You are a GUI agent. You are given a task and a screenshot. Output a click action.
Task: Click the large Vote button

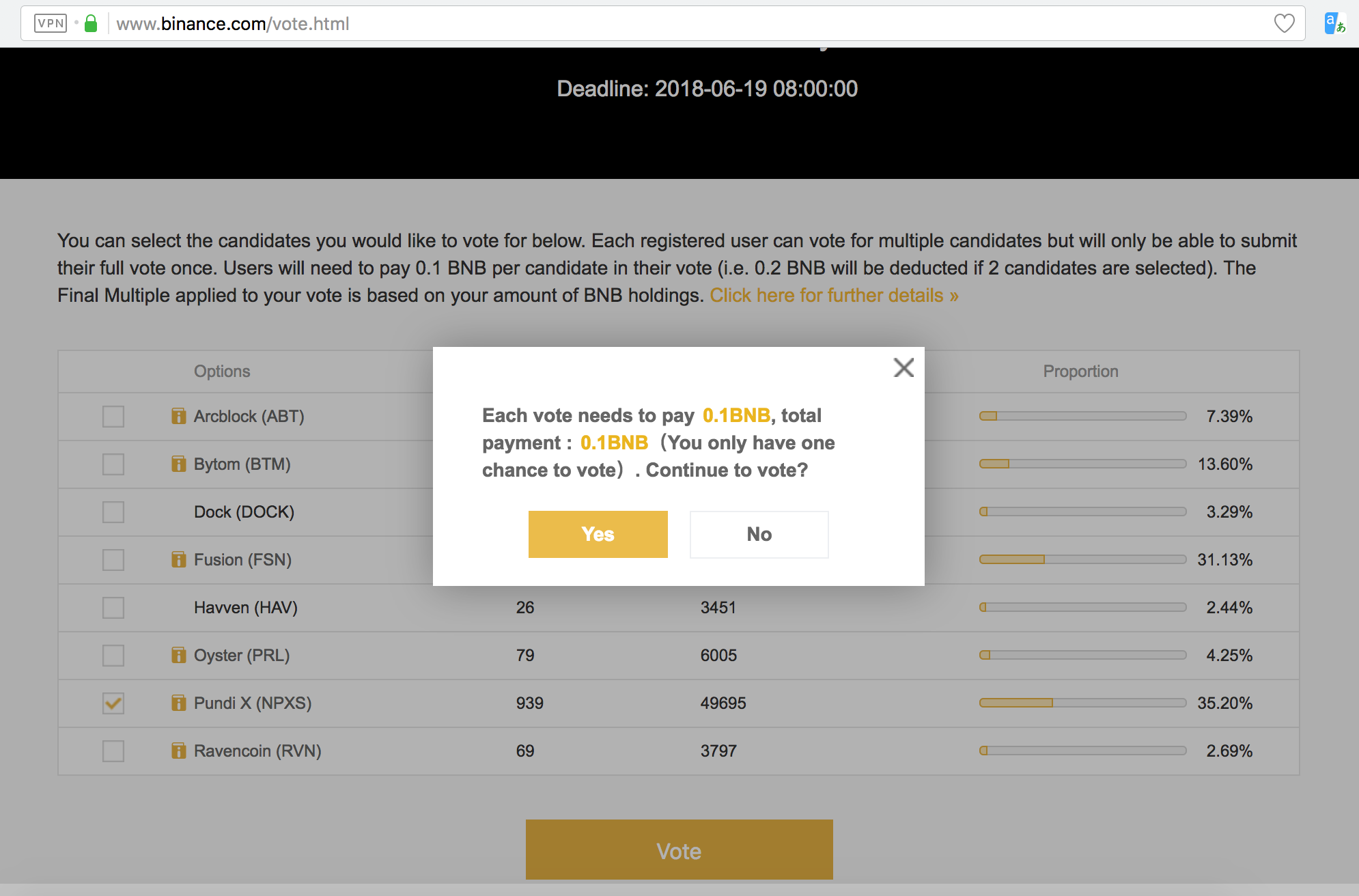(x=679, y=850)
